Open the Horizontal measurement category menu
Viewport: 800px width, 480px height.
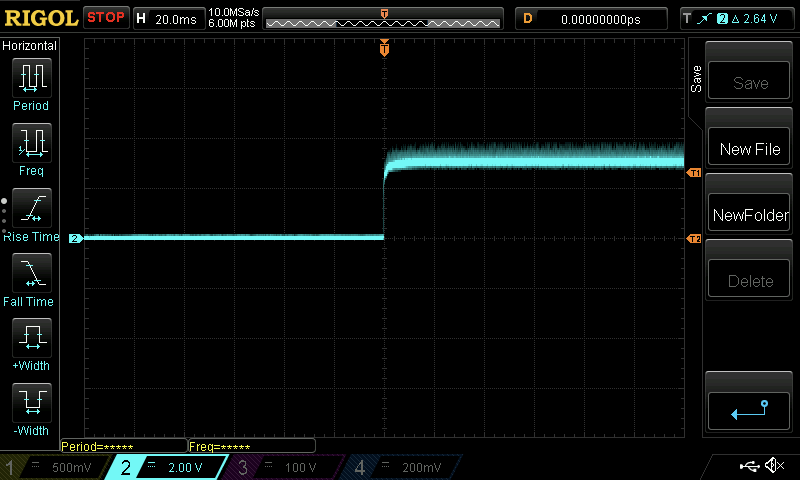pos(30,46)
